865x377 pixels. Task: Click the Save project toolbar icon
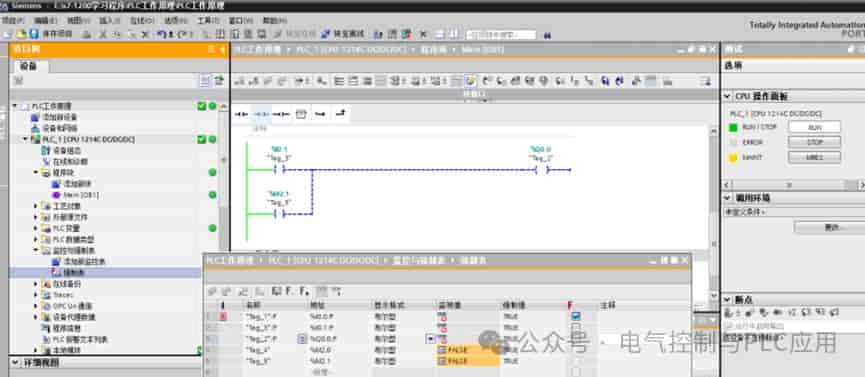tap(34, 34)
